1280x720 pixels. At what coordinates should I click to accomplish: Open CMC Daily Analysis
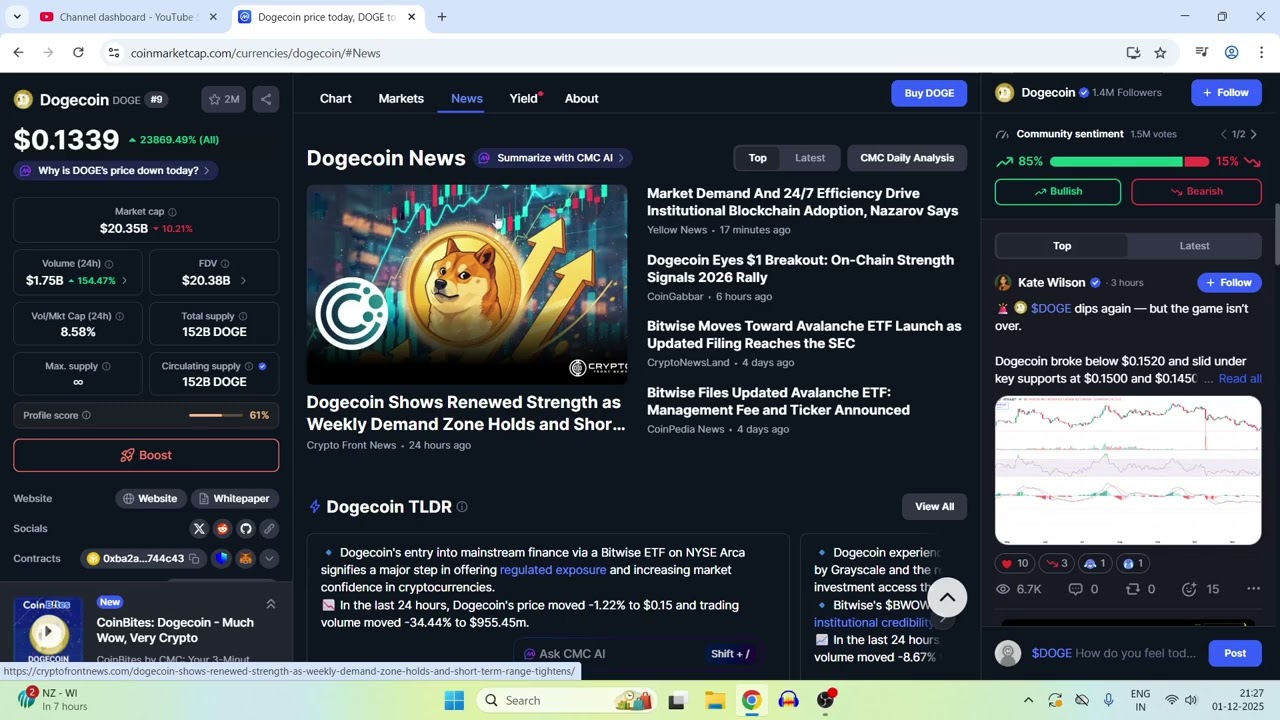click(907, 158)
